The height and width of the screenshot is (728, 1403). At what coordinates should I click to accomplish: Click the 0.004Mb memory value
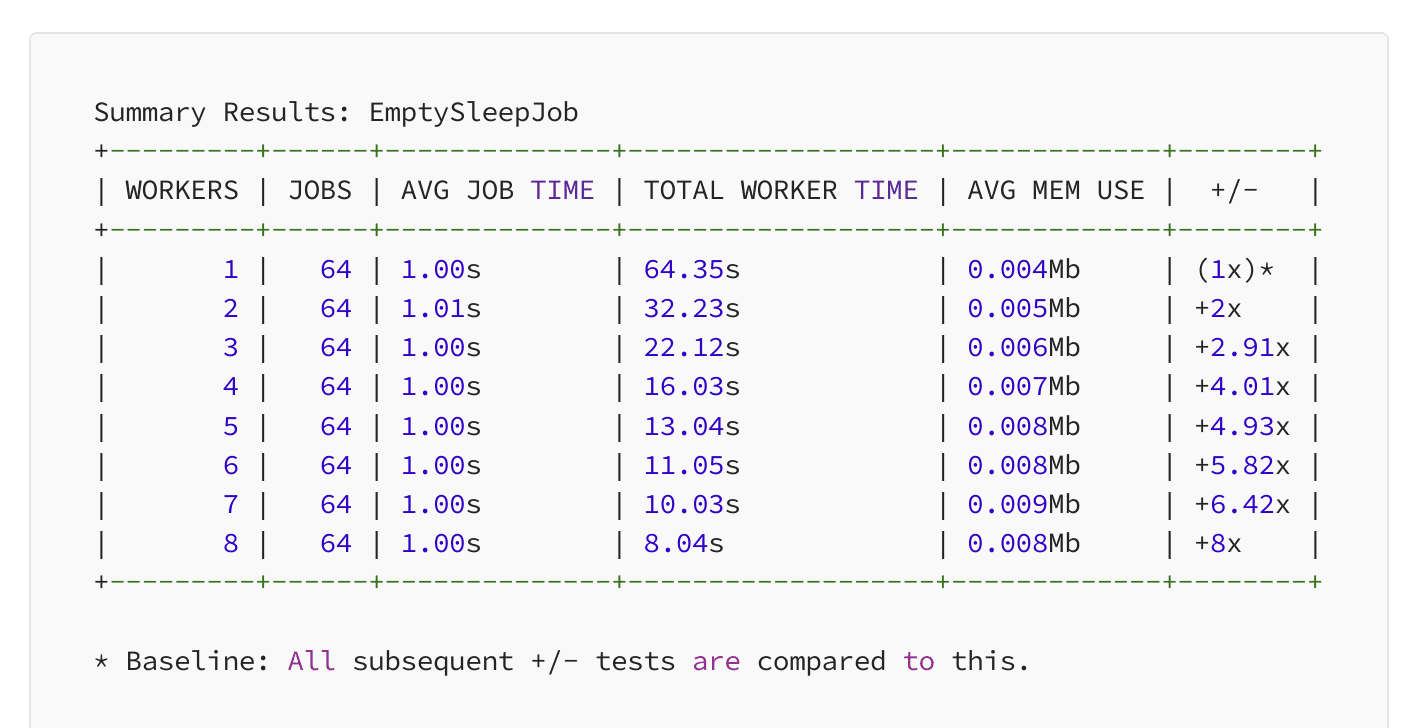pos(1023,269)
